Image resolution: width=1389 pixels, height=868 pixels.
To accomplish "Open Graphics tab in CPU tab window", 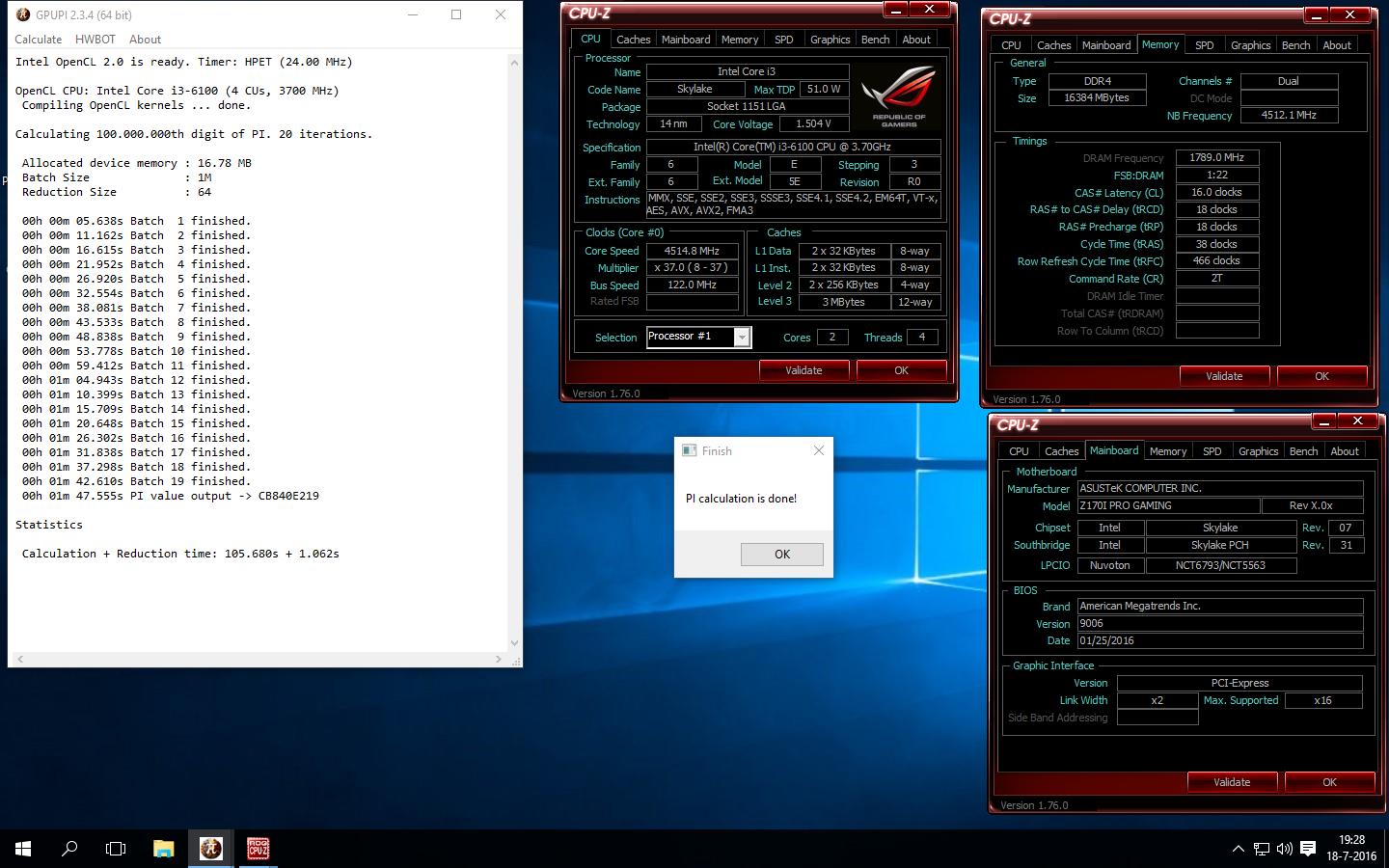I will click(831, 40).
